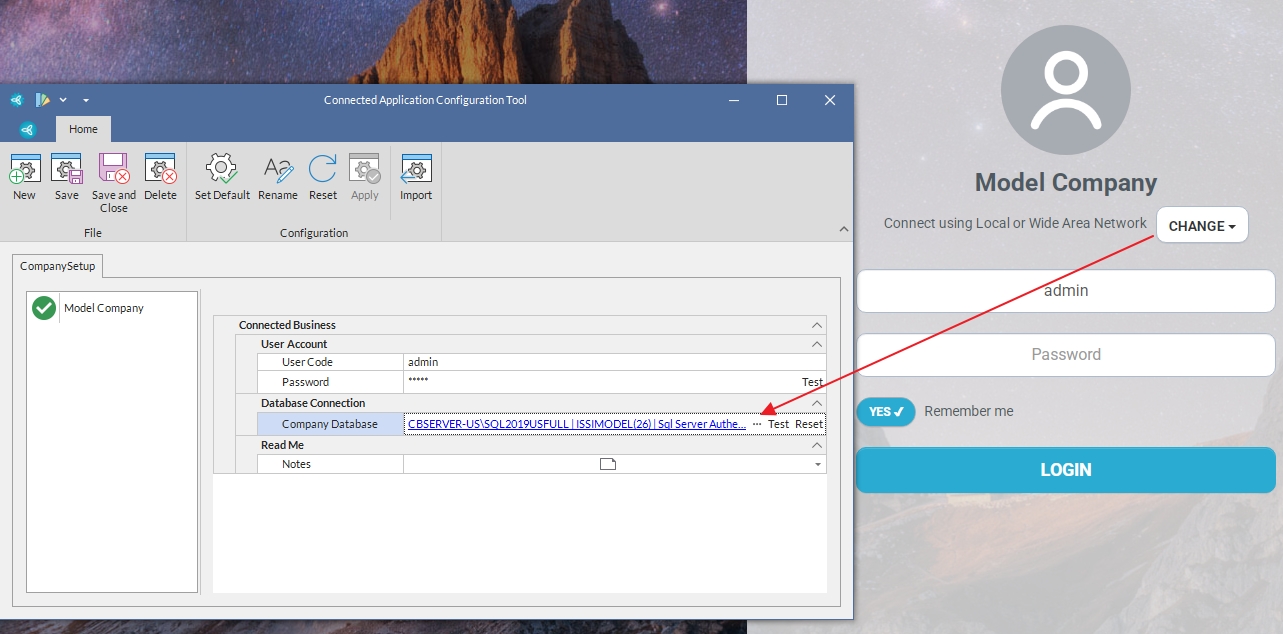Open the CHANGE connection dropdown

tap(1202, 226)
